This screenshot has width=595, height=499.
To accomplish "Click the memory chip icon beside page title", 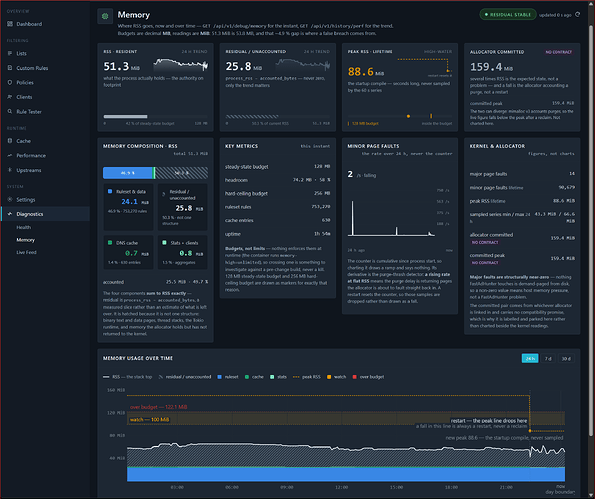I will (x=105, y=16).
